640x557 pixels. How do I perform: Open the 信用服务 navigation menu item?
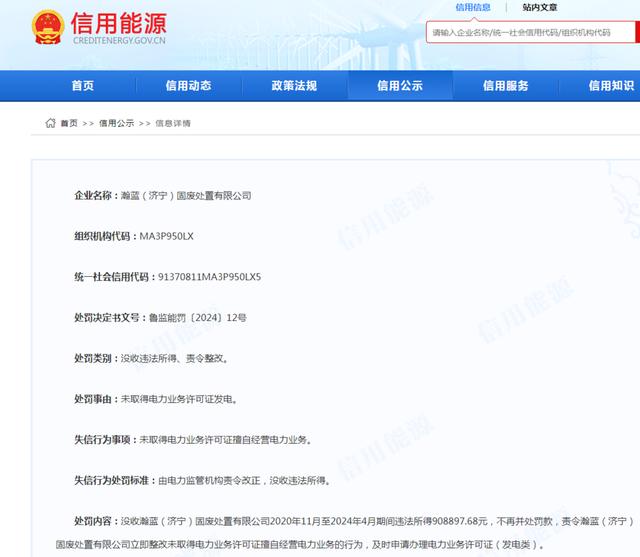pos(506,86)
